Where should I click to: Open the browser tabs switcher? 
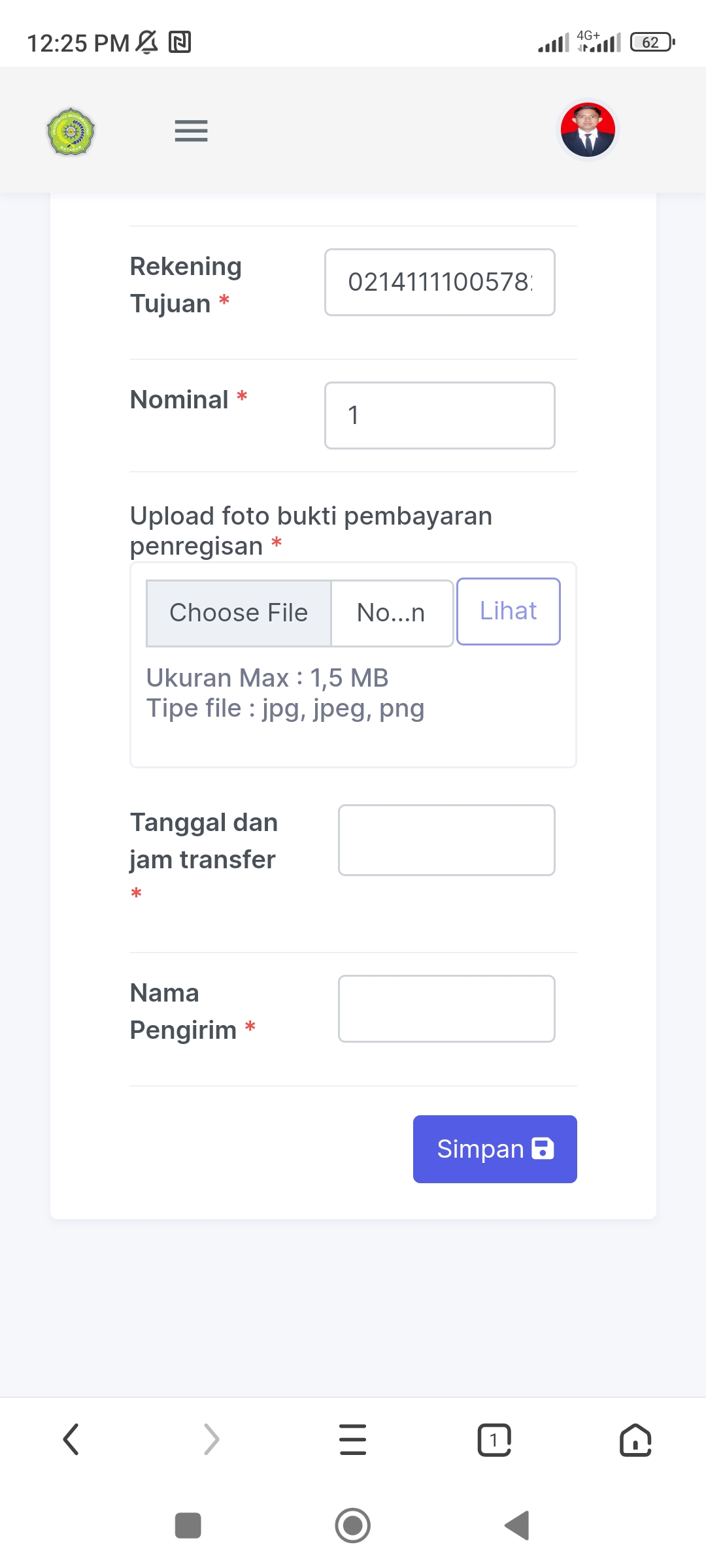click(x=494, y=1439)
